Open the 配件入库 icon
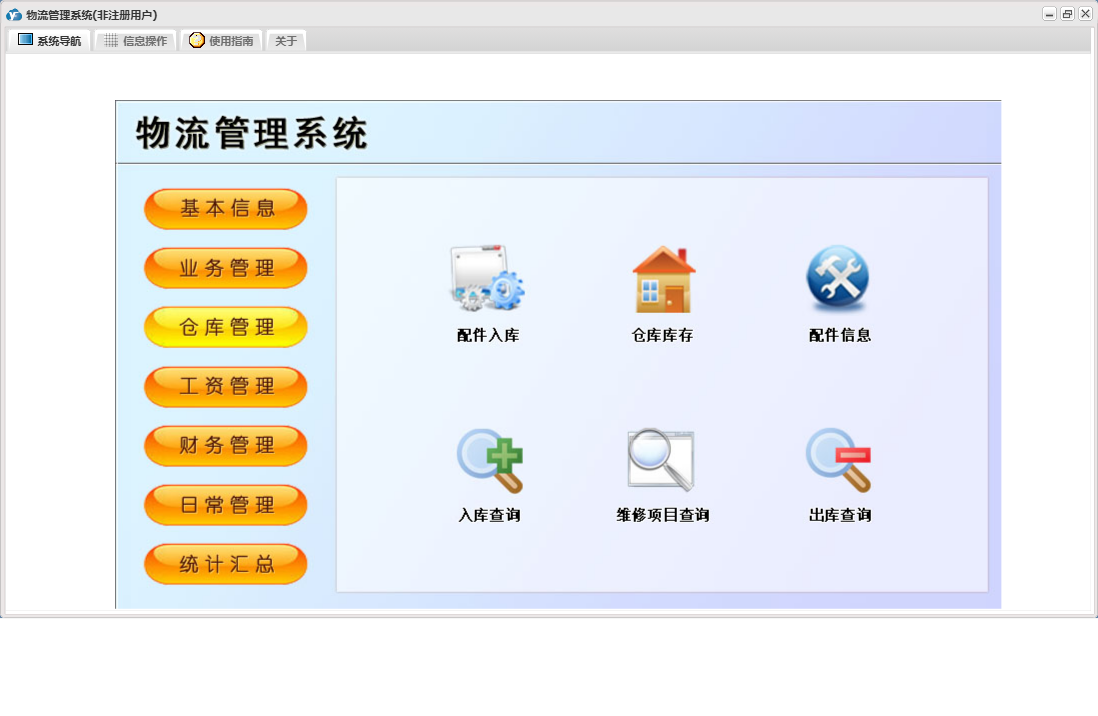This screenshot has width=1098, height=716. pos(487,278)
